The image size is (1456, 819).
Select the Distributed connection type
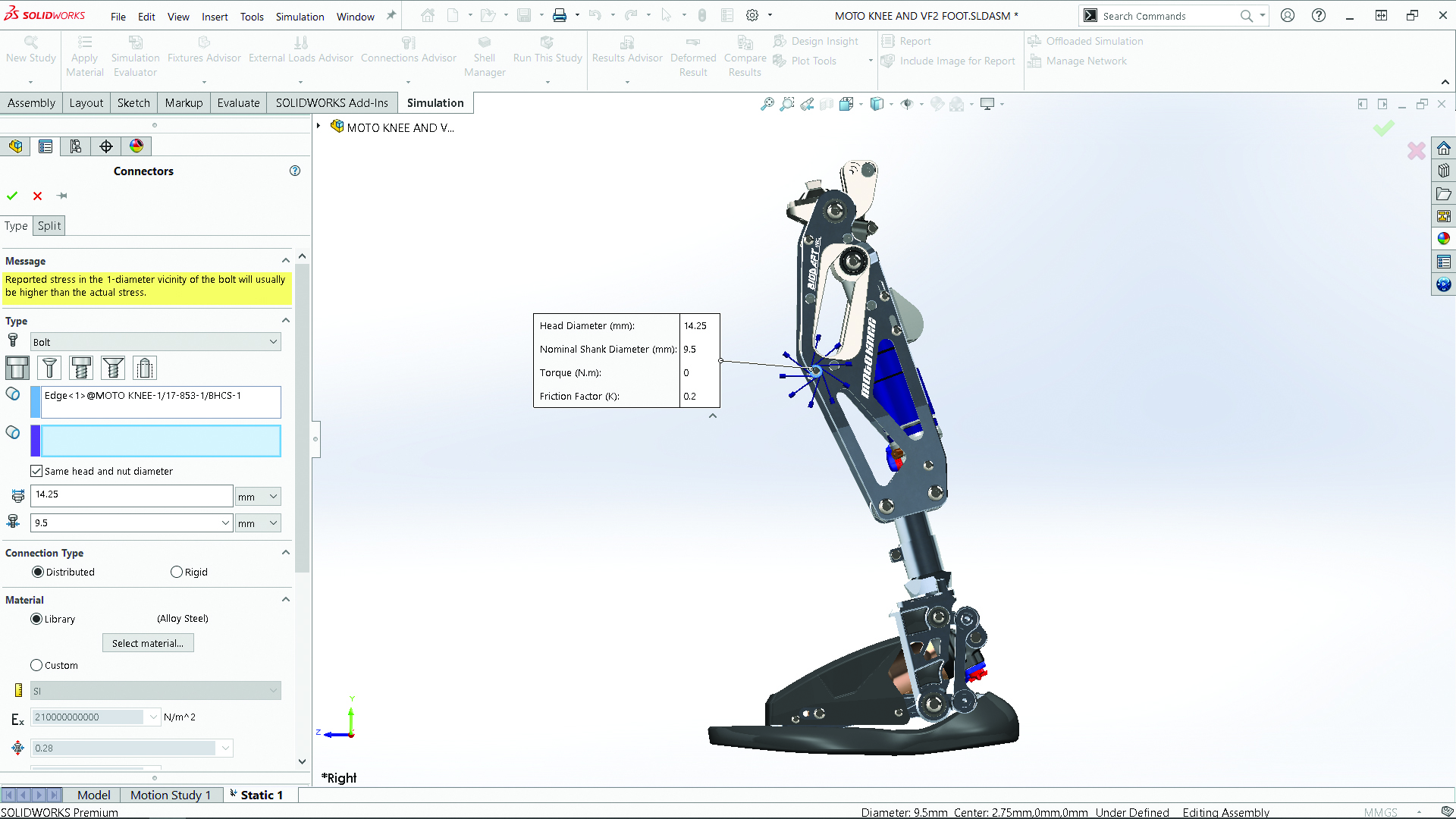click(38, 572)
